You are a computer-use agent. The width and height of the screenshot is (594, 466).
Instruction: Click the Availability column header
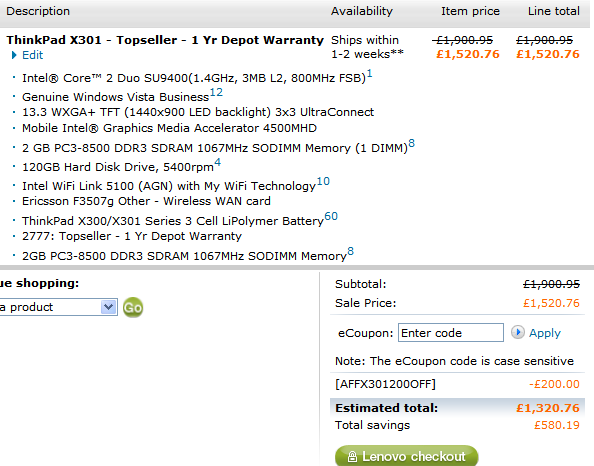coord(361,11)
